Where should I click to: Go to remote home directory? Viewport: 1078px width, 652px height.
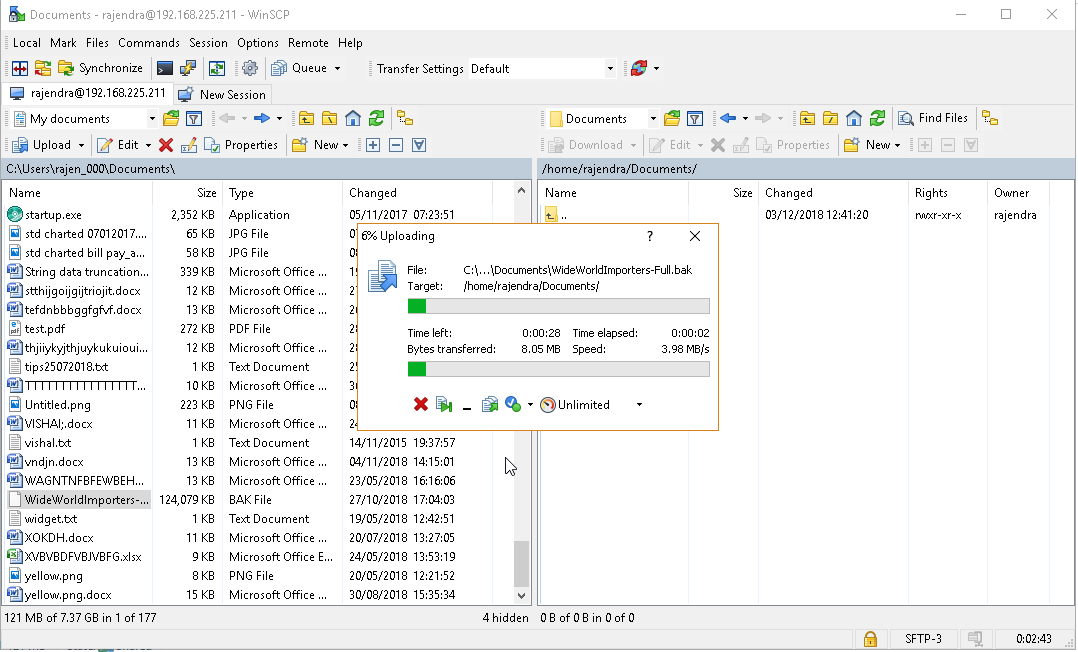[x=853, y=119]
